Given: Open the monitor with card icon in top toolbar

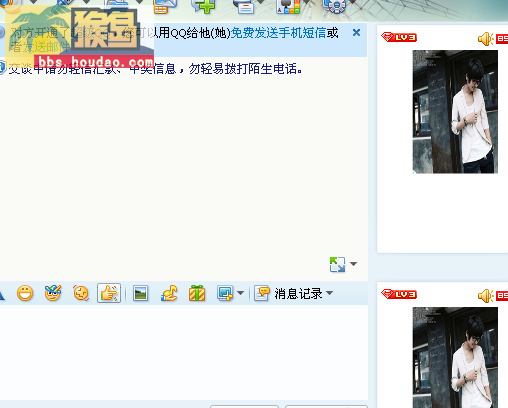Looking at the screenshot, I should point(245,7).
